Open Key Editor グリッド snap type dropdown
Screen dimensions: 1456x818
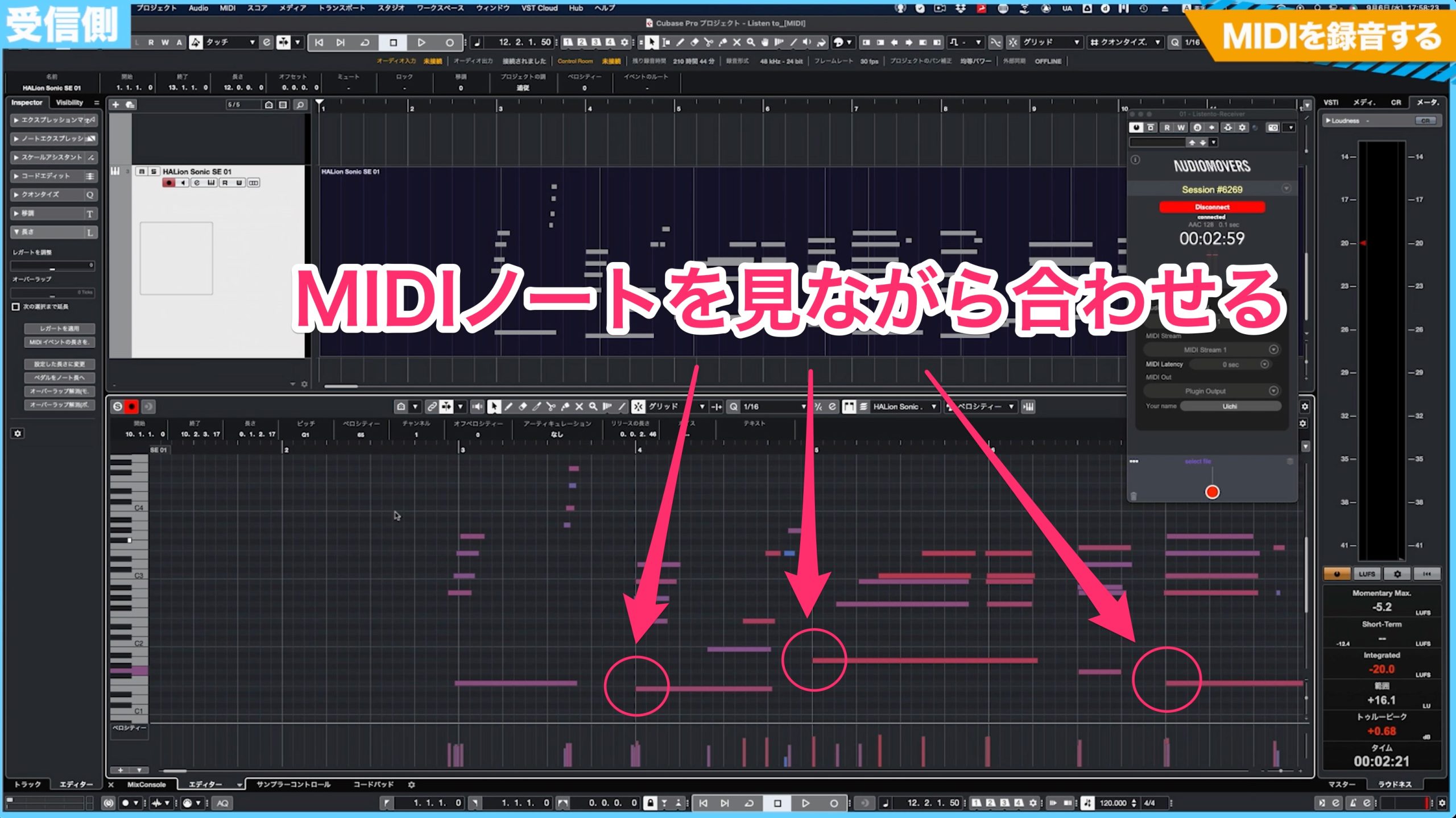pos(677,406)
